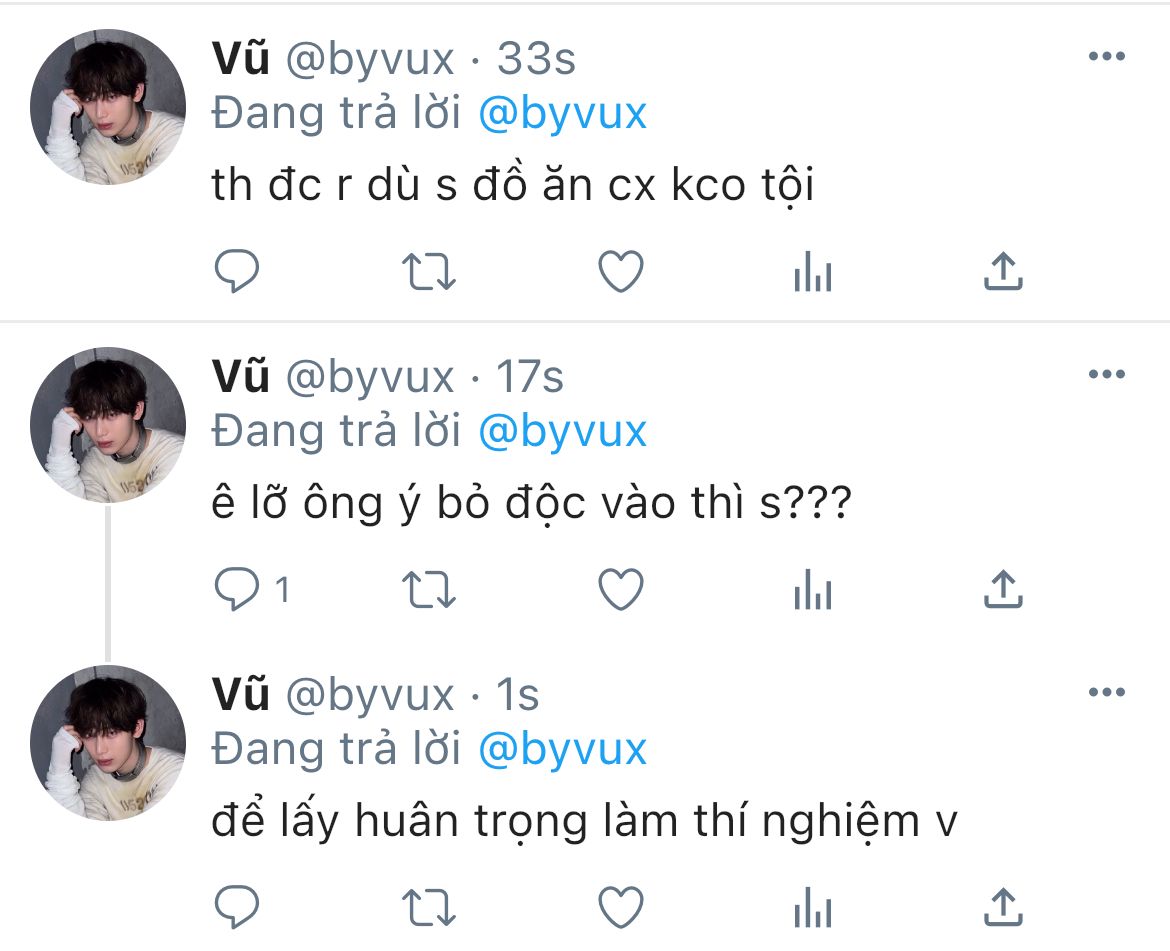1170x951 pixels.
Task: Open Vũ's profile picture on the 17s tweet
Action: pyautogui.click(x=108, y=425)
